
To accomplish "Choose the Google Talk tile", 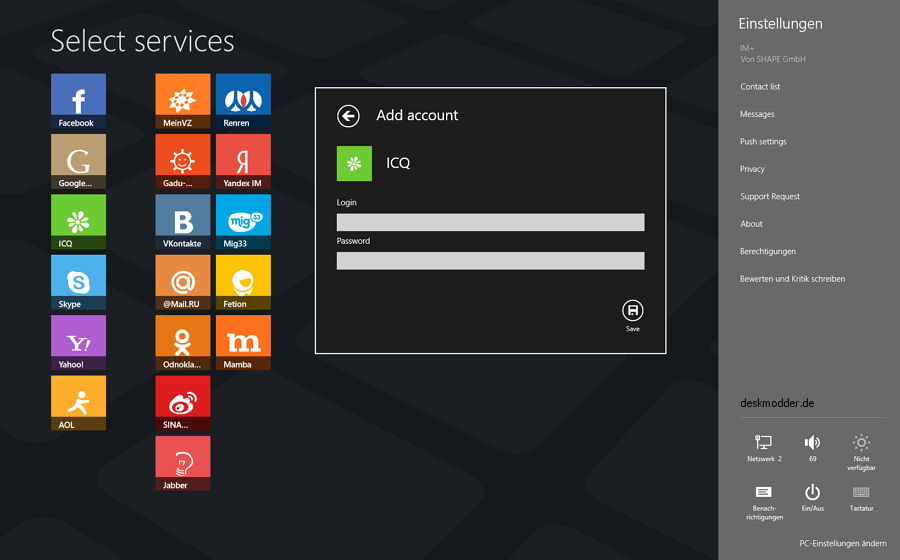I will pyautogui.click(x=78, y=161).
